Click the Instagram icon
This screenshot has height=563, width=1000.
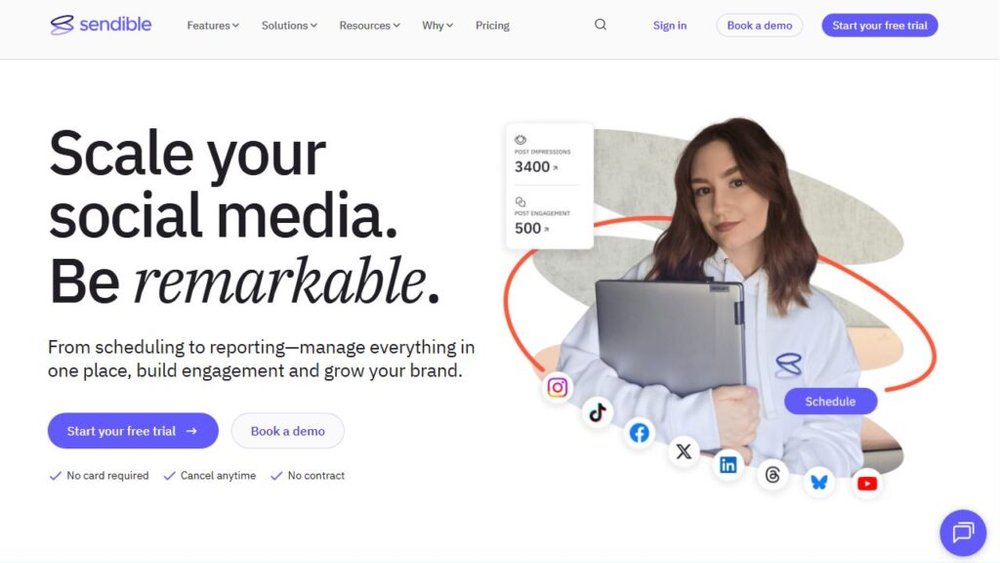point(557,388)
